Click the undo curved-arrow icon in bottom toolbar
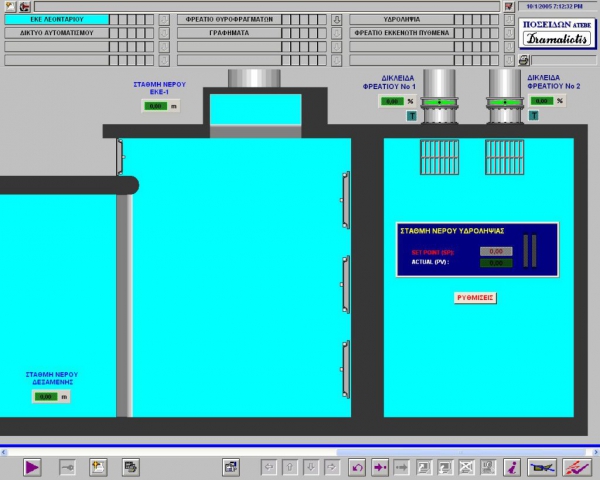Screen dimensions: 600x480 coord(358,466)
